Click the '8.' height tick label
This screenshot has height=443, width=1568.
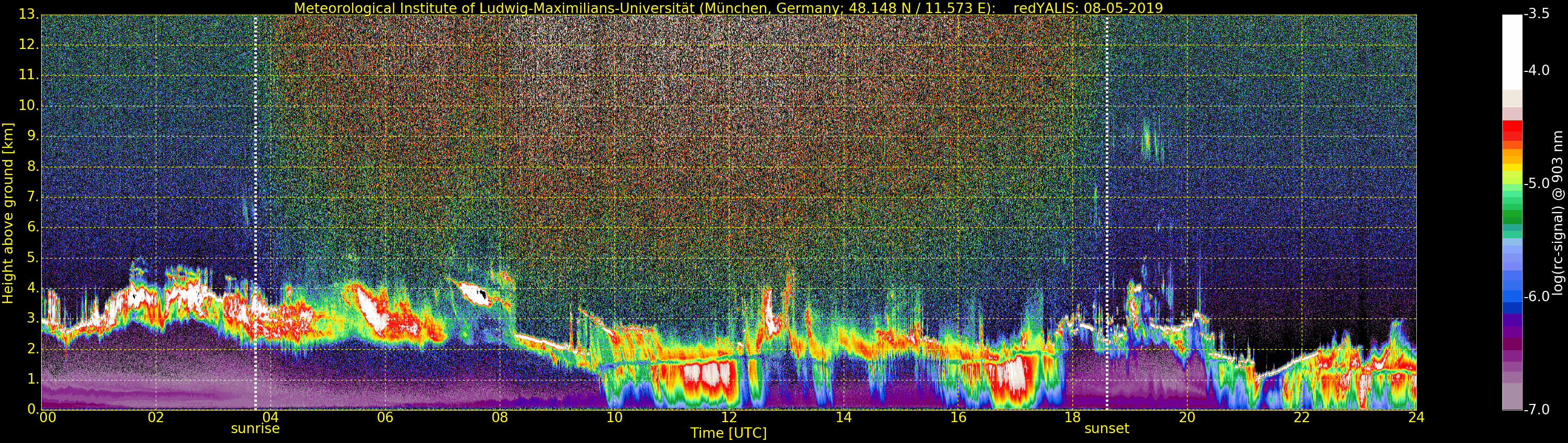pyautogui.click(x=33, y=167)
